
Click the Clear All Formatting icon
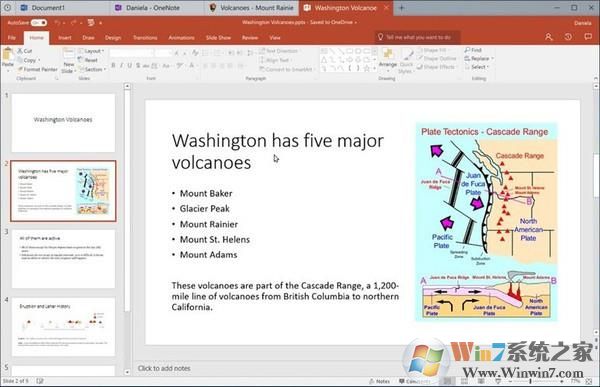coord(195,53)
